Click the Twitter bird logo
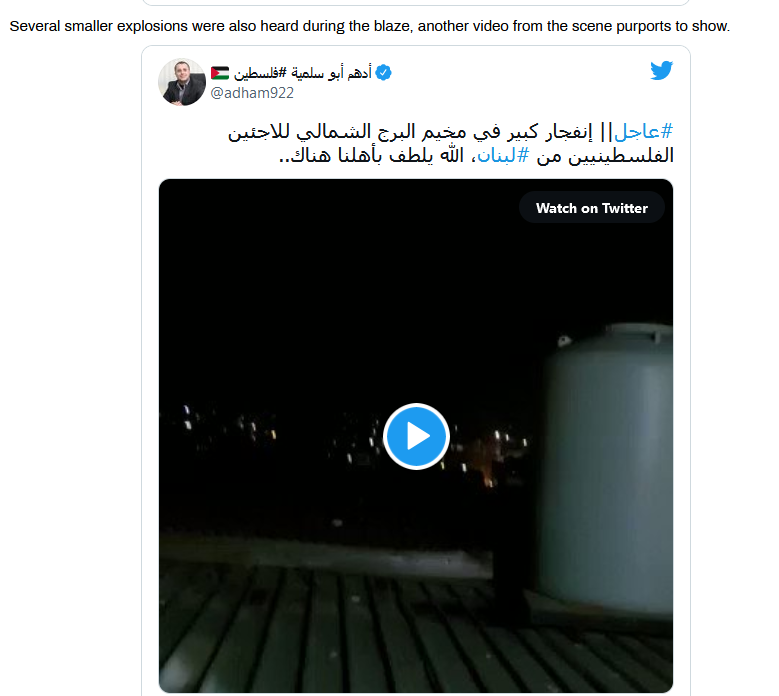Viewport: 779px width, 696px height. 661,70
